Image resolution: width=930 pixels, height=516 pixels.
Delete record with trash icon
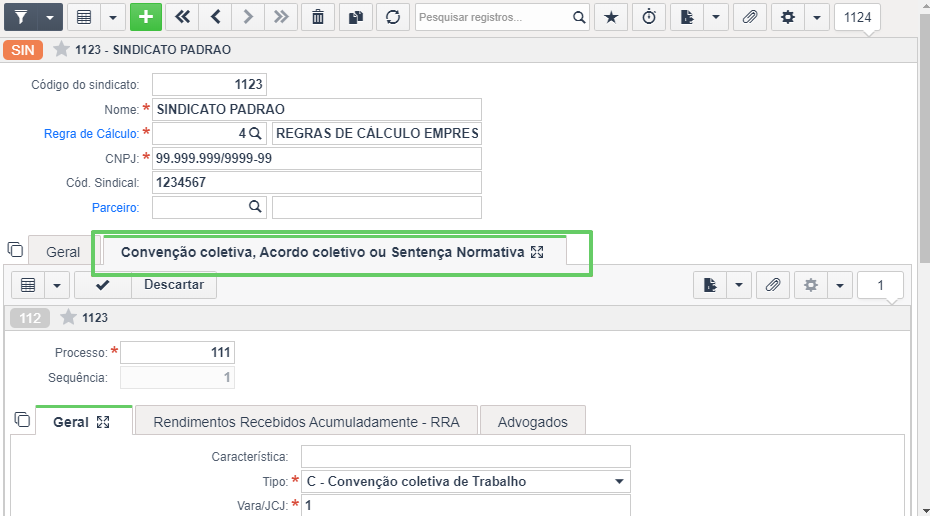(x=318, y=17)
